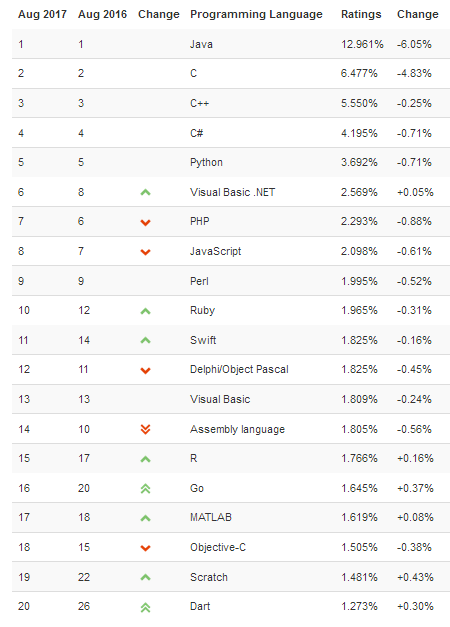The width and height of the screenshot is (450, 627).
Task: Click the +0.43% change value for Scratch
Action: click(415, 577)
